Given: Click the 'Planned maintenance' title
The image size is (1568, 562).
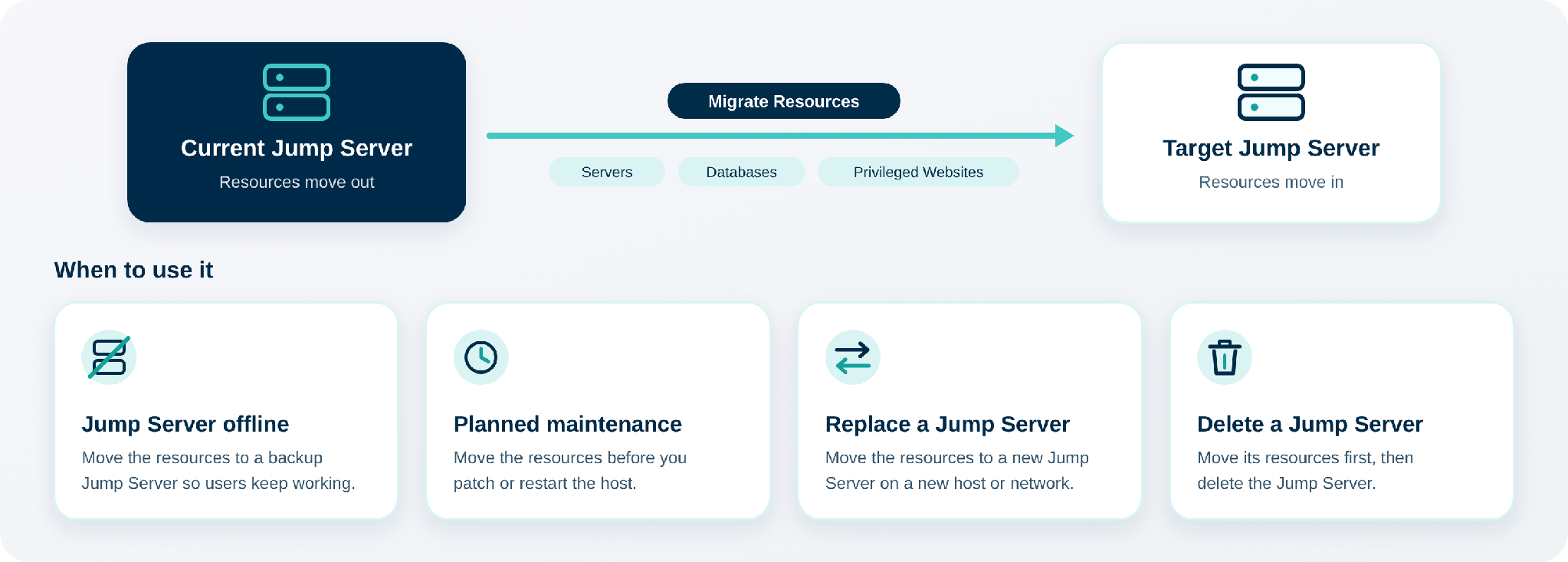Looking at the screenshot, I should tap(567, 424).
